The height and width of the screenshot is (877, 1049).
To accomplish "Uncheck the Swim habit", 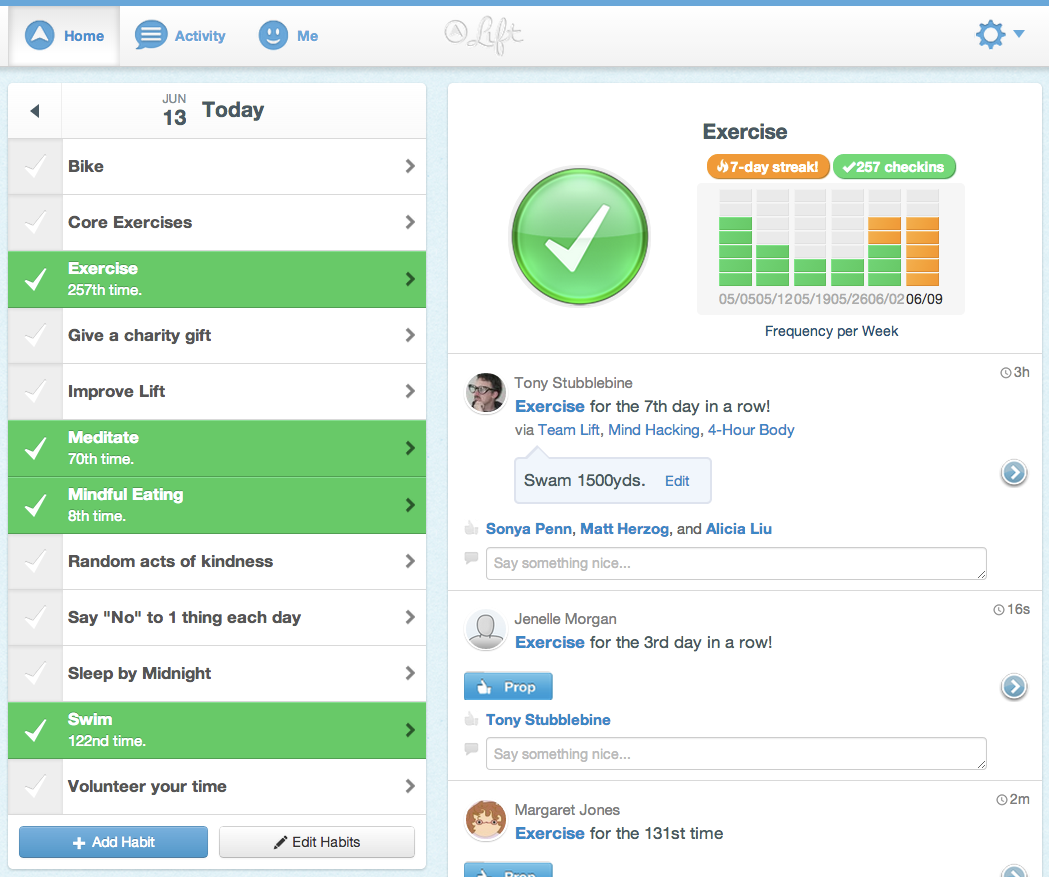I will coord(35,730).
